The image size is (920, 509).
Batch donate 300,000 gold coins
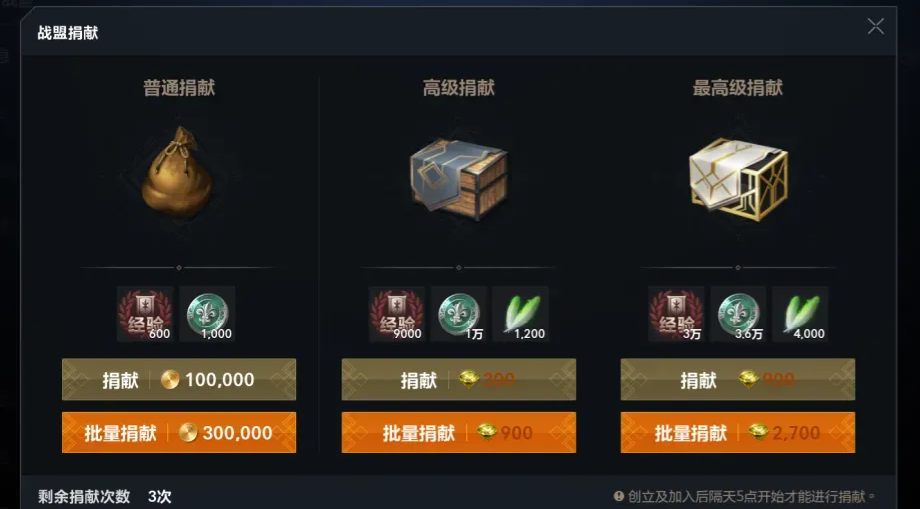click(179, 433)
